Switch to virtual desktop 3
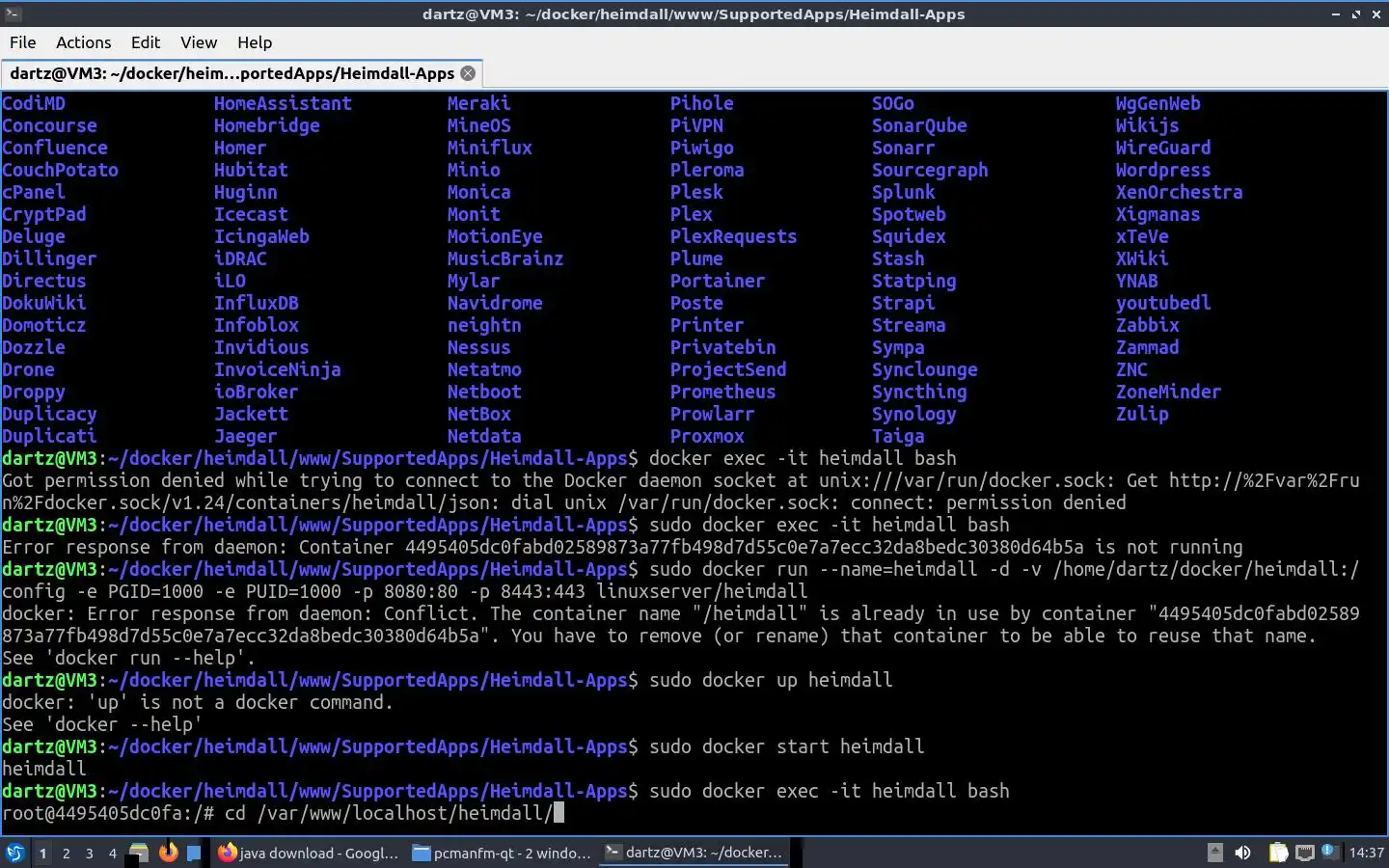 (x=90, y=853)
